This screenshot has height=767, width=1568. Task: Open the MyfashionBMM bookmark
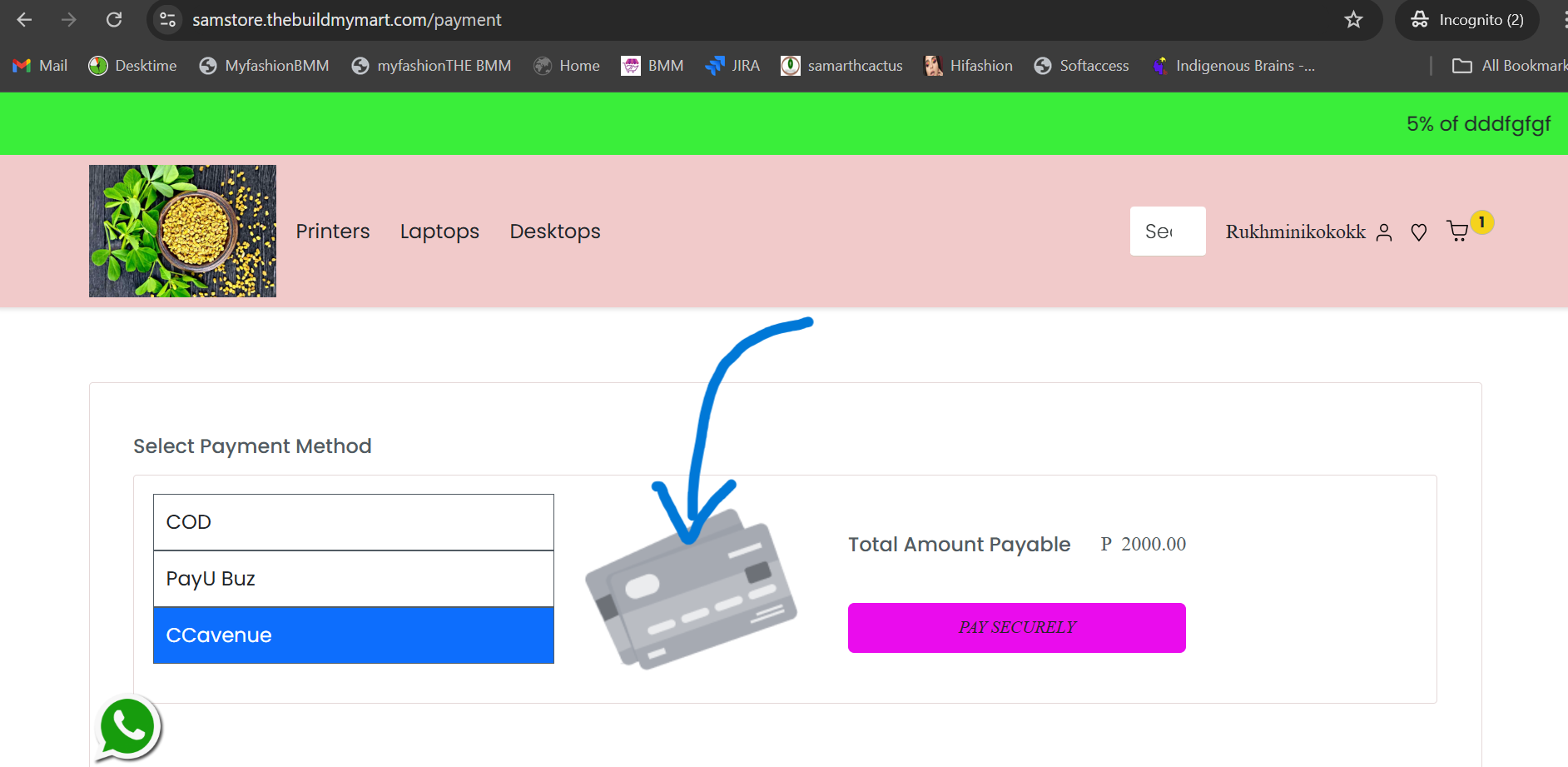264,66
